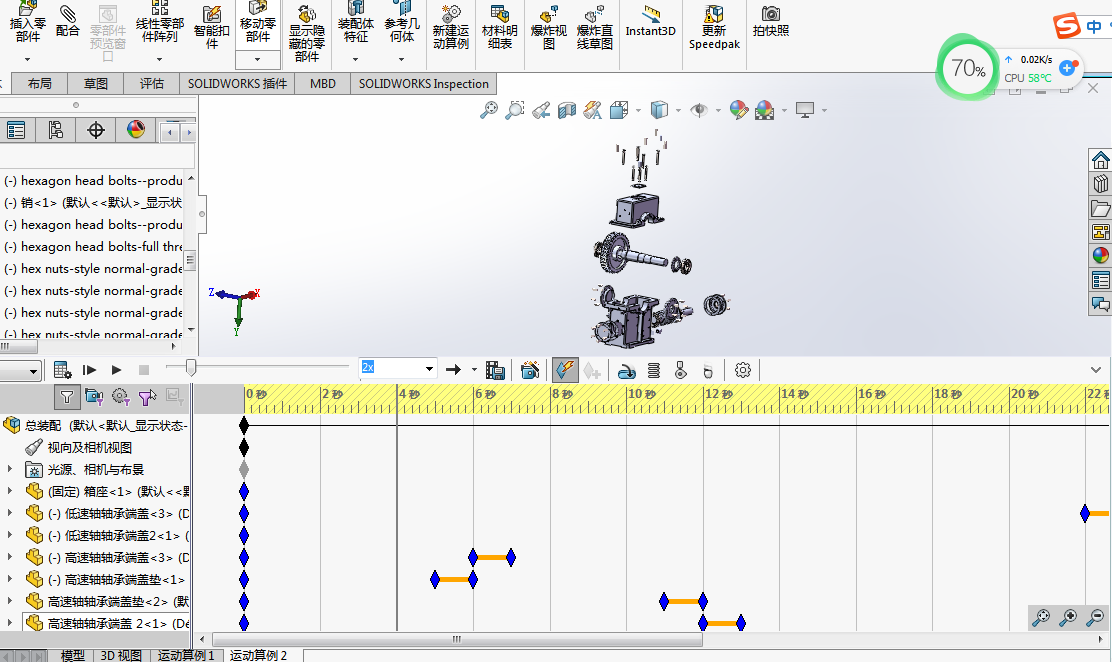This screenshot has height=662, width=1112.
Task: Click the Smart Fasteners (智能扣件) tool
Action: click(211, 28)
